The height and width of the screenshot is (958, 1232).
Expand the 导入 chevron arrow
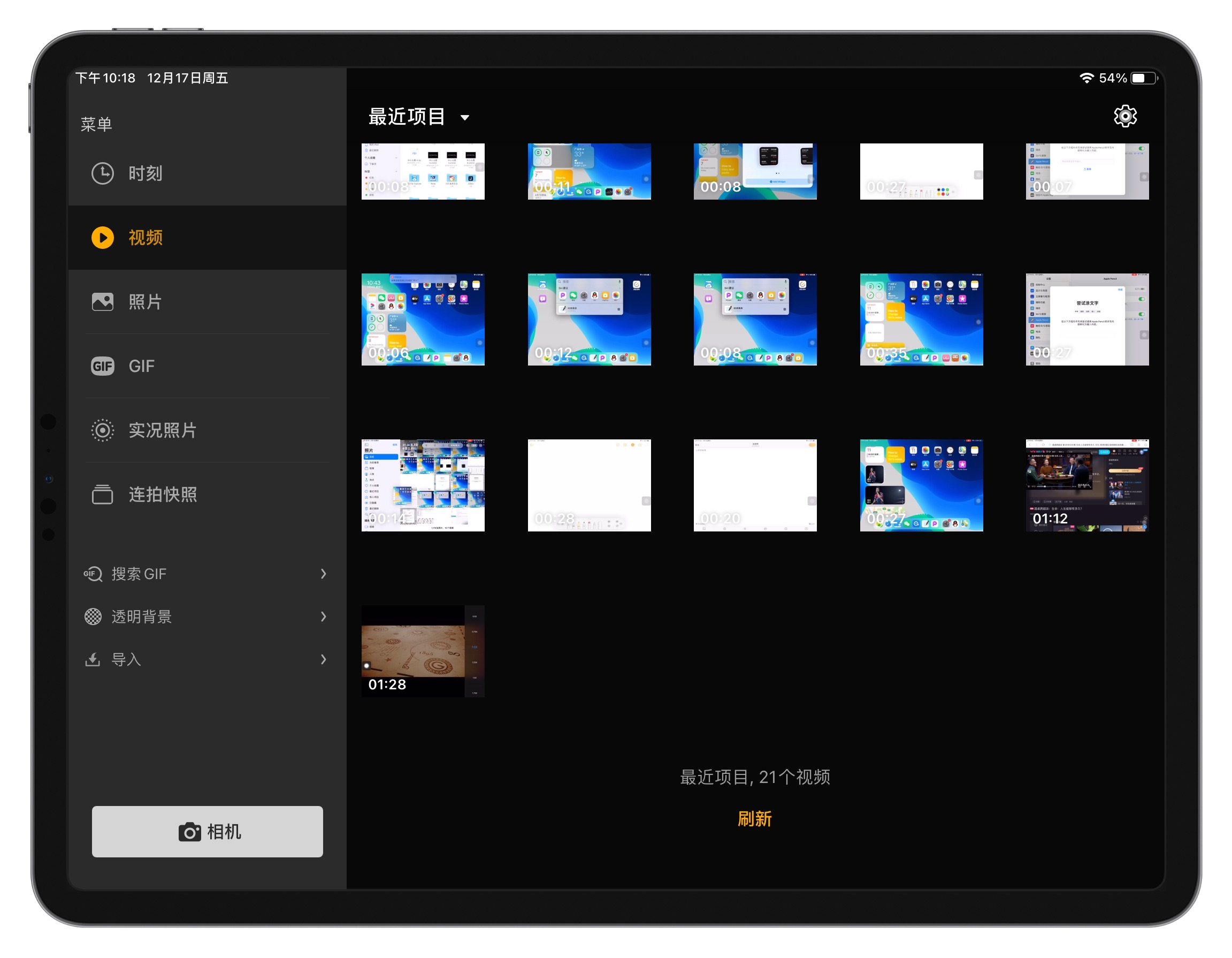tap(323, 659)
